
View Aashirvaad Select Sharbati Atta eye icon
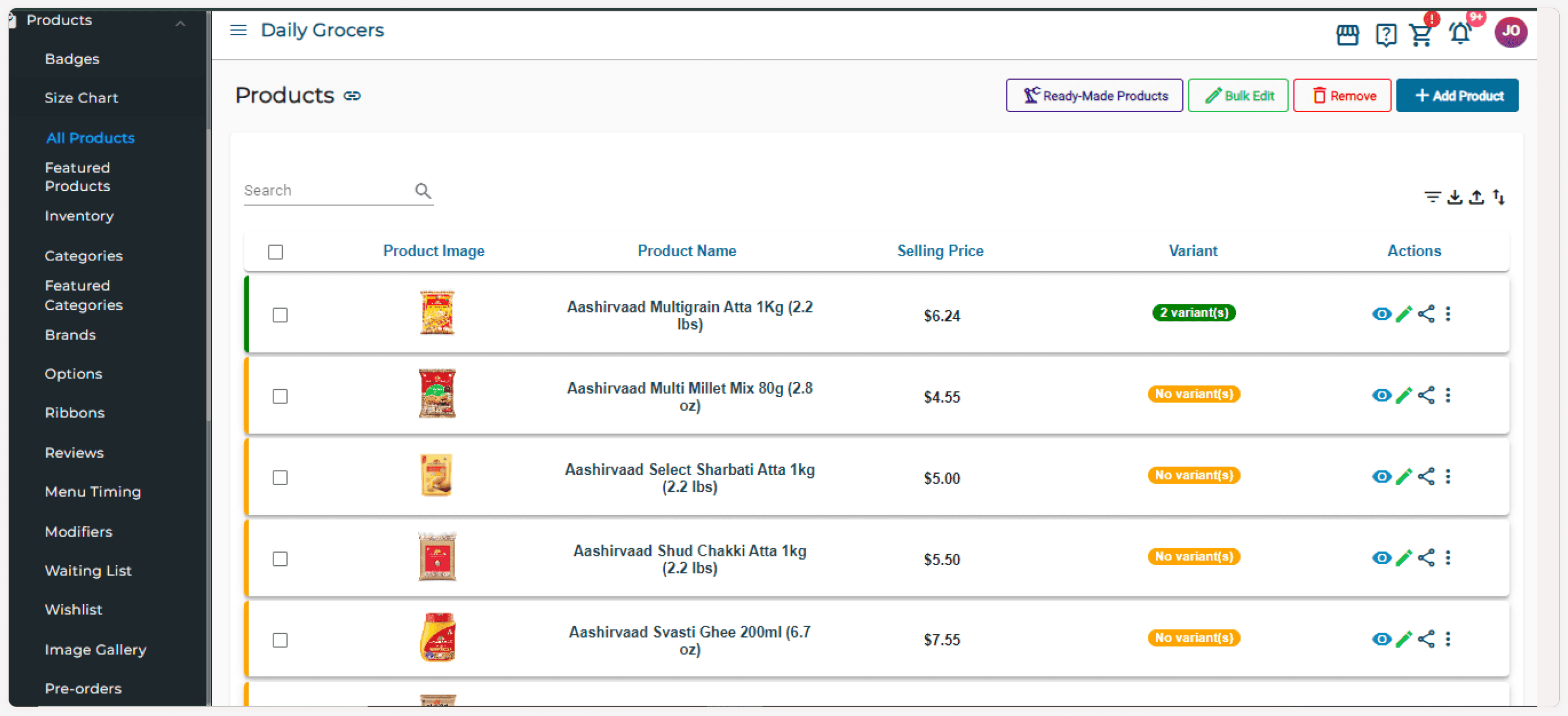[1381, 476]
